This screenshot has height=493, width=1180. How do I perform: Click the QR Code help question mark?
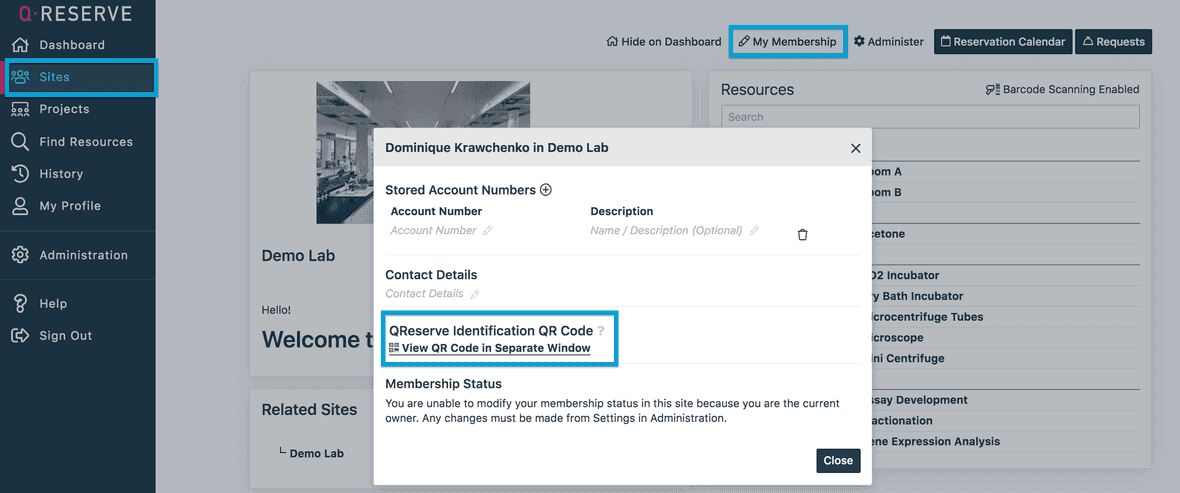click(601, 331)
